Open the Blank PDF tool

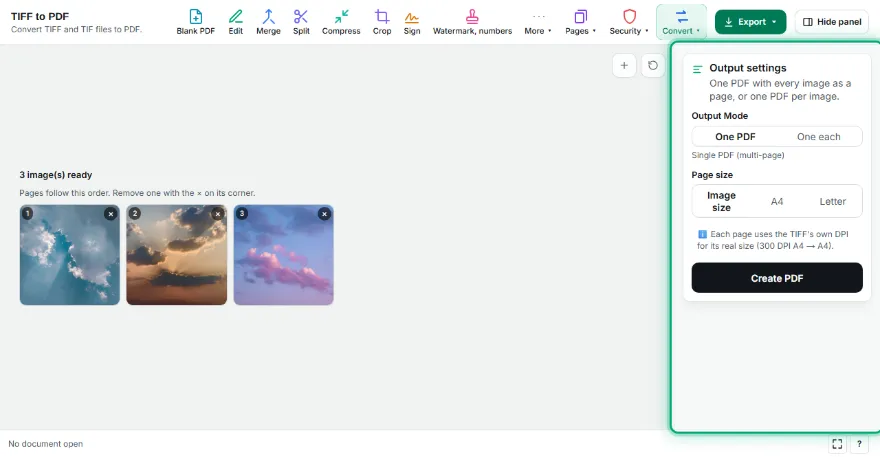tap(195, 22)
